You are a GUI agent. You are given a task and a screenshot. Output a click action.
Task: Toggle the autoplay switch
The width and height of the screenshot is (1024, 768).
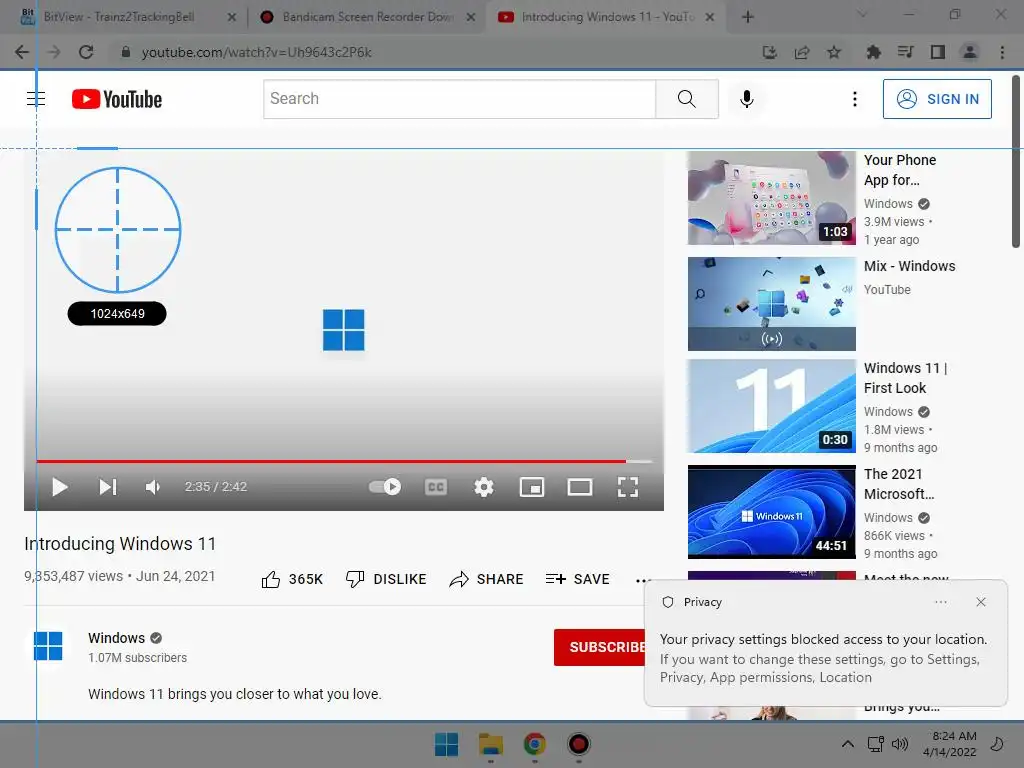385,487
